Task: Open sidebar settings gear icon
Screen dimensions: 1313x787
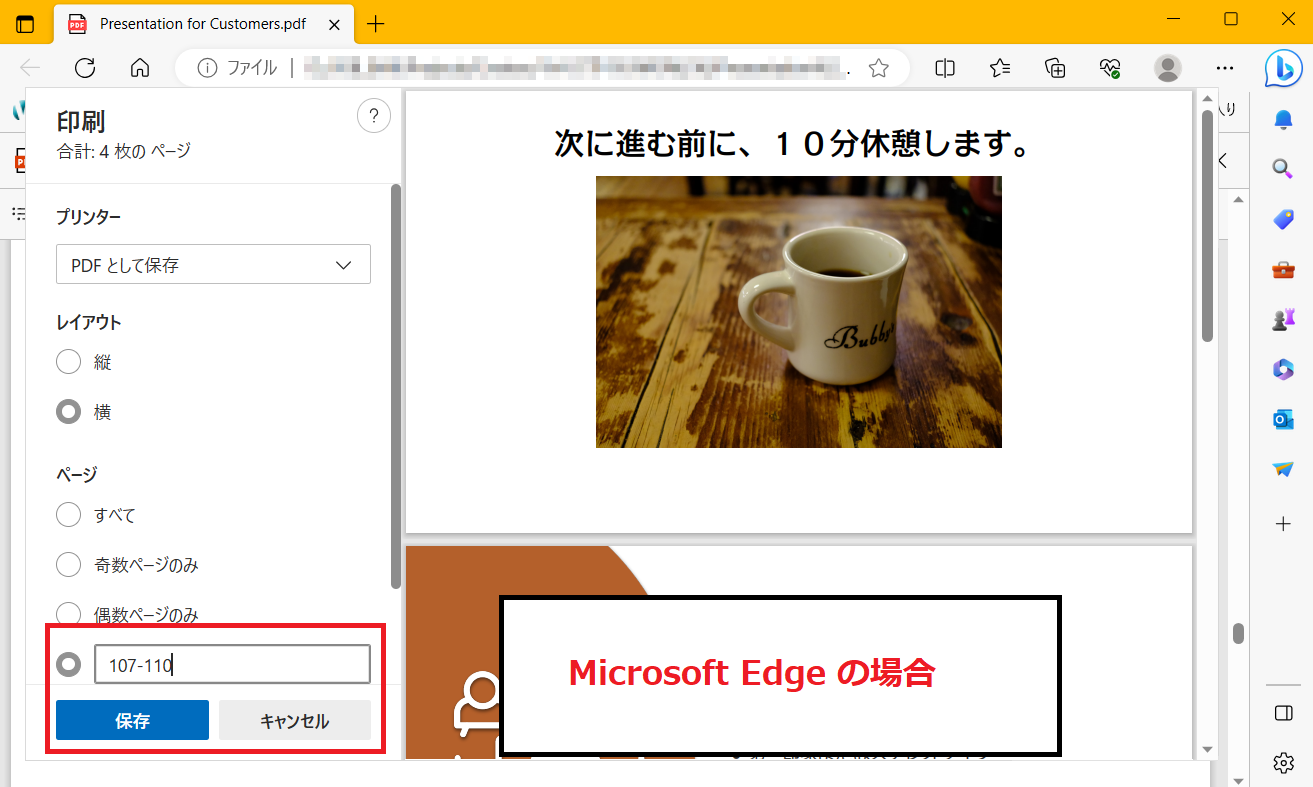Action: pos(1284,763)
